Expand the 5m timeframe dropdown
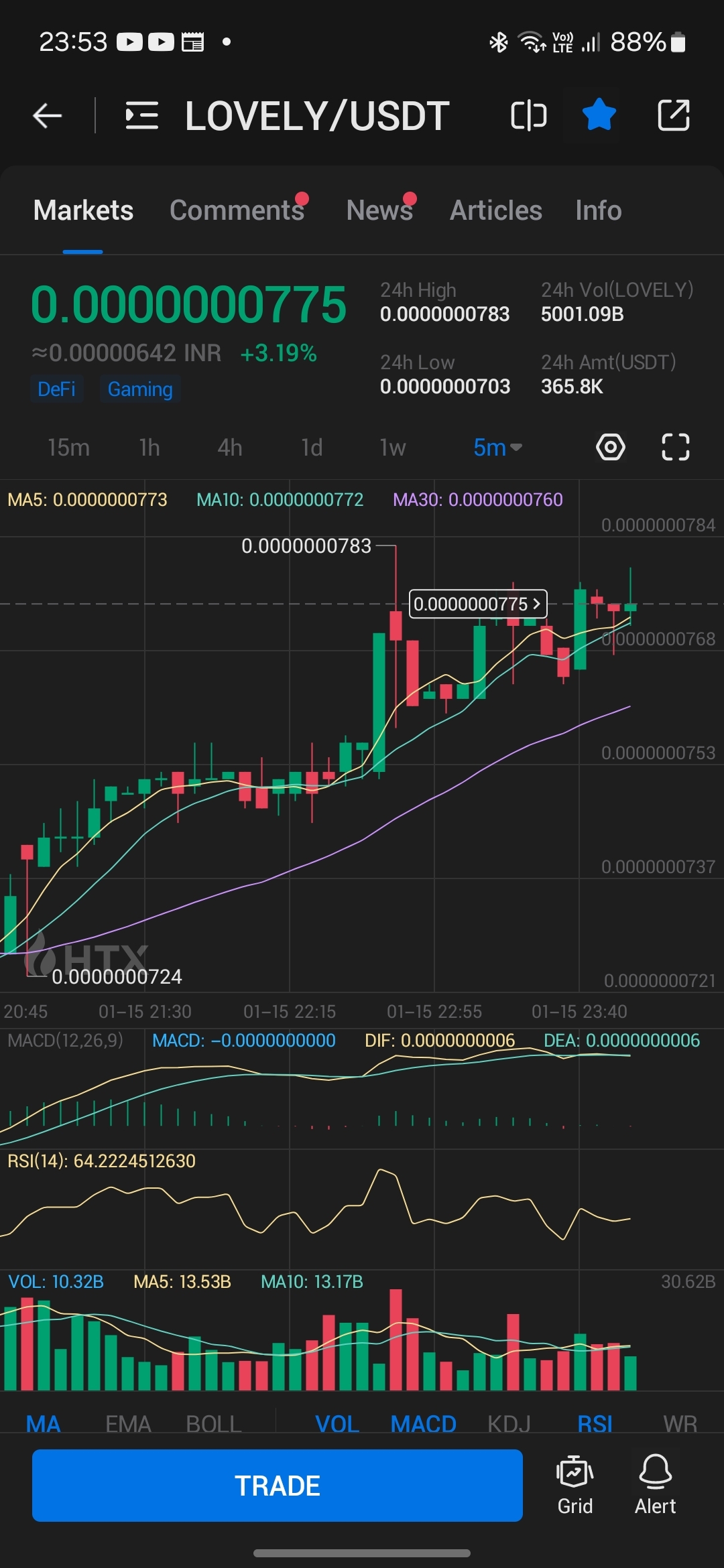Image resolution: width=724 pixels, height=1568 pixels. pyautogui.click(x=497, y=448)
